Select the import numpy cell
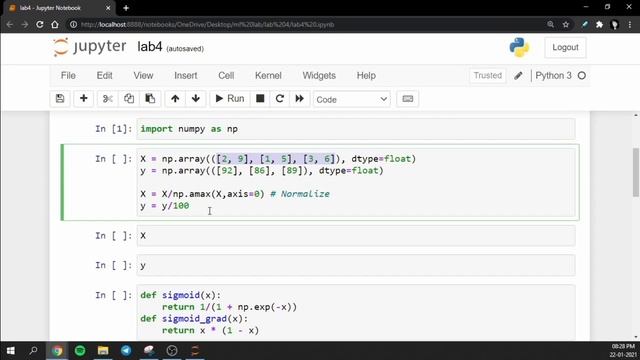 pyautogui.click(x=356, y=129)
